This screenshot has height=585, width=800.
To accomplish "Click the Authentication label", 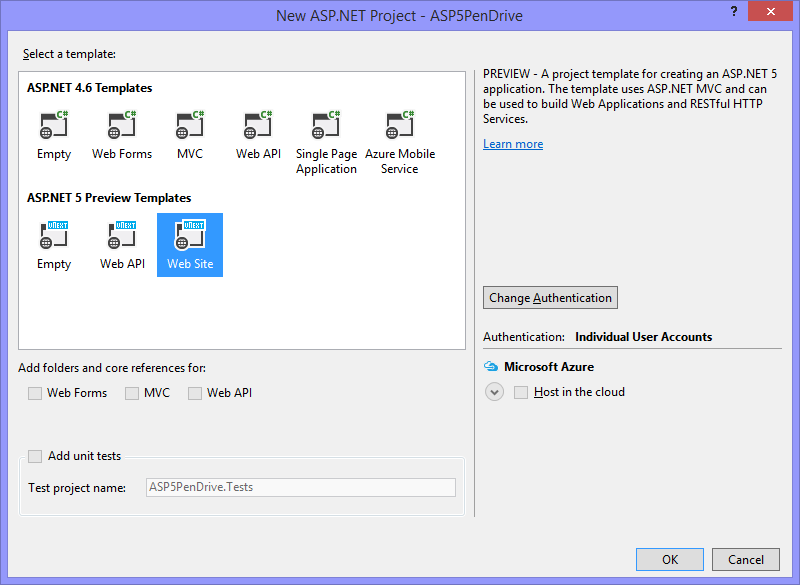I will click(x=524, y=337).
